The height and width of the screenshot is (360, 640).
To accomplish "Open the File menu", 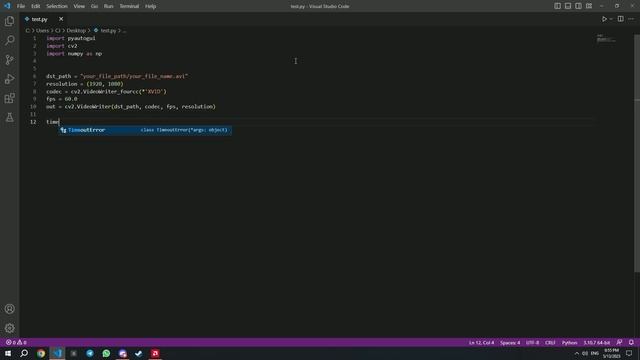I will click(21, 6).
